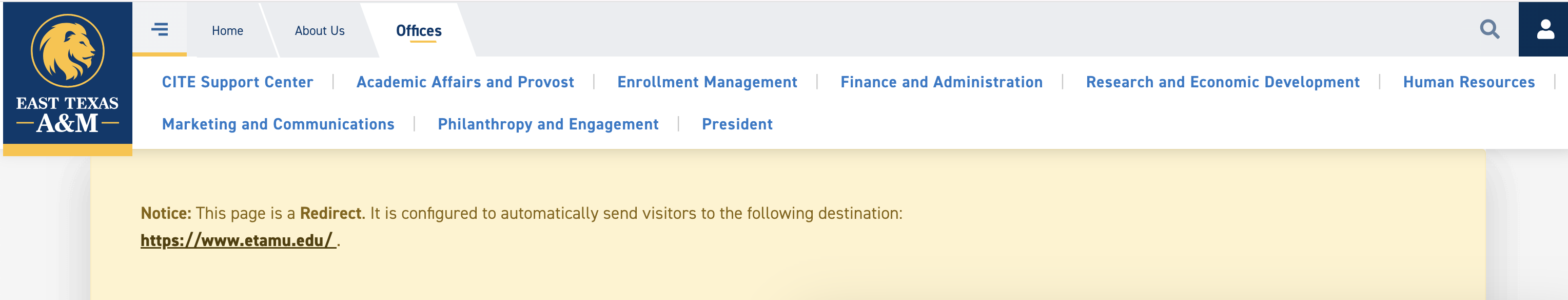This screenshot has width=1568, height=300.
Task: Open Enrollment Management page
Action: pyautogui.click(x=707, y=82)
